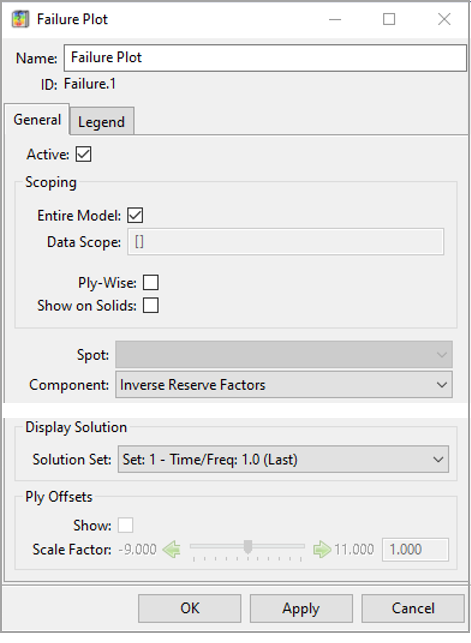The width and height of the screenshot is (471, 643).
Task: Open the Solution Set dropdown
Action: tap(283, 459)
